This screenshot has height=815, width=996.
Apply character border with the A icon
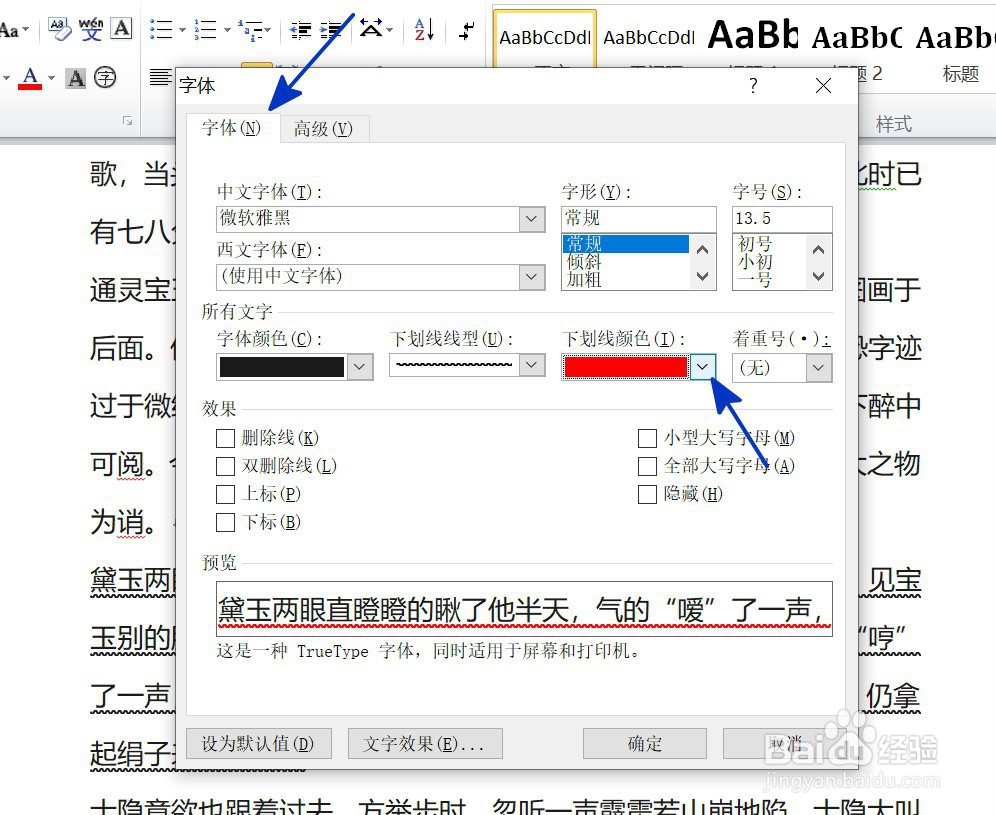point(121,28)
